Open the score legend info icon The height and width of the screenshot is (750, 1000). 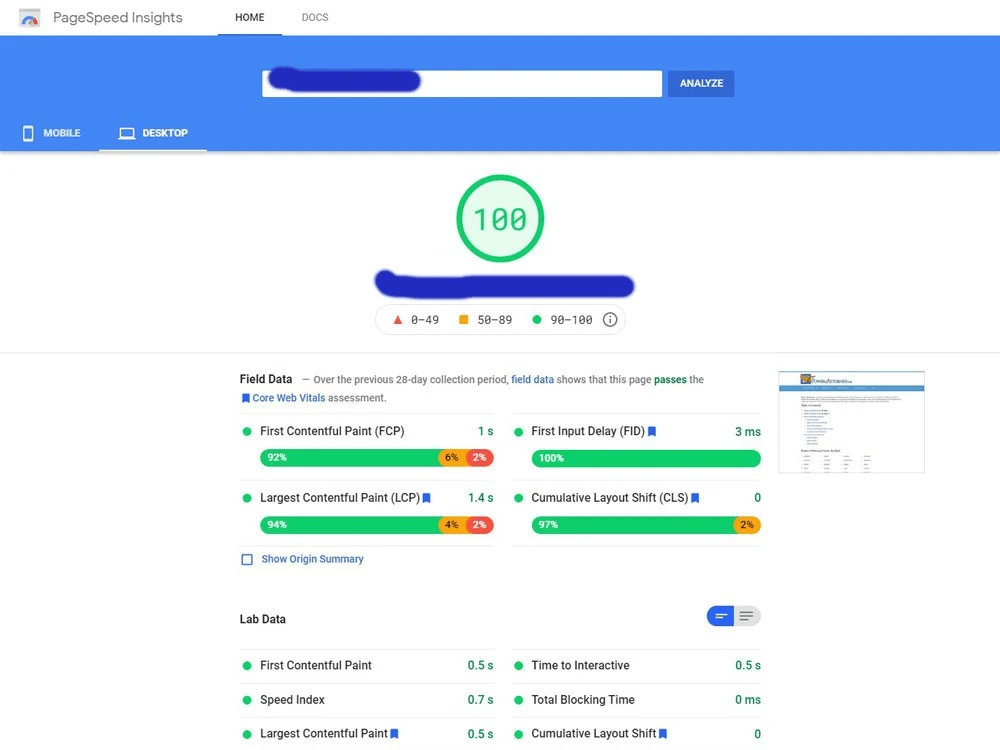coord(610,320)
